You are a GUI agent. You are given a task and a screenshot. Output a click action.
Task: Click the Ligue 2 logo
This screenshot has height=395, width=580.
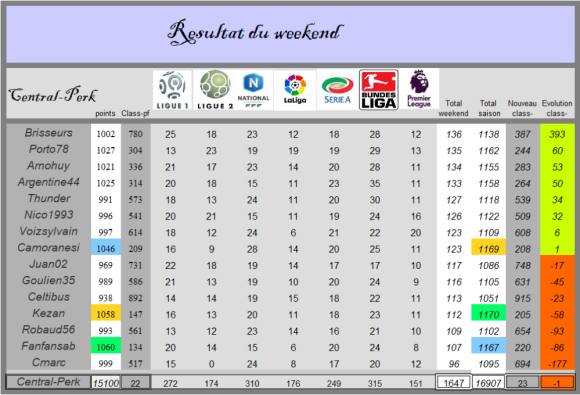215,90
